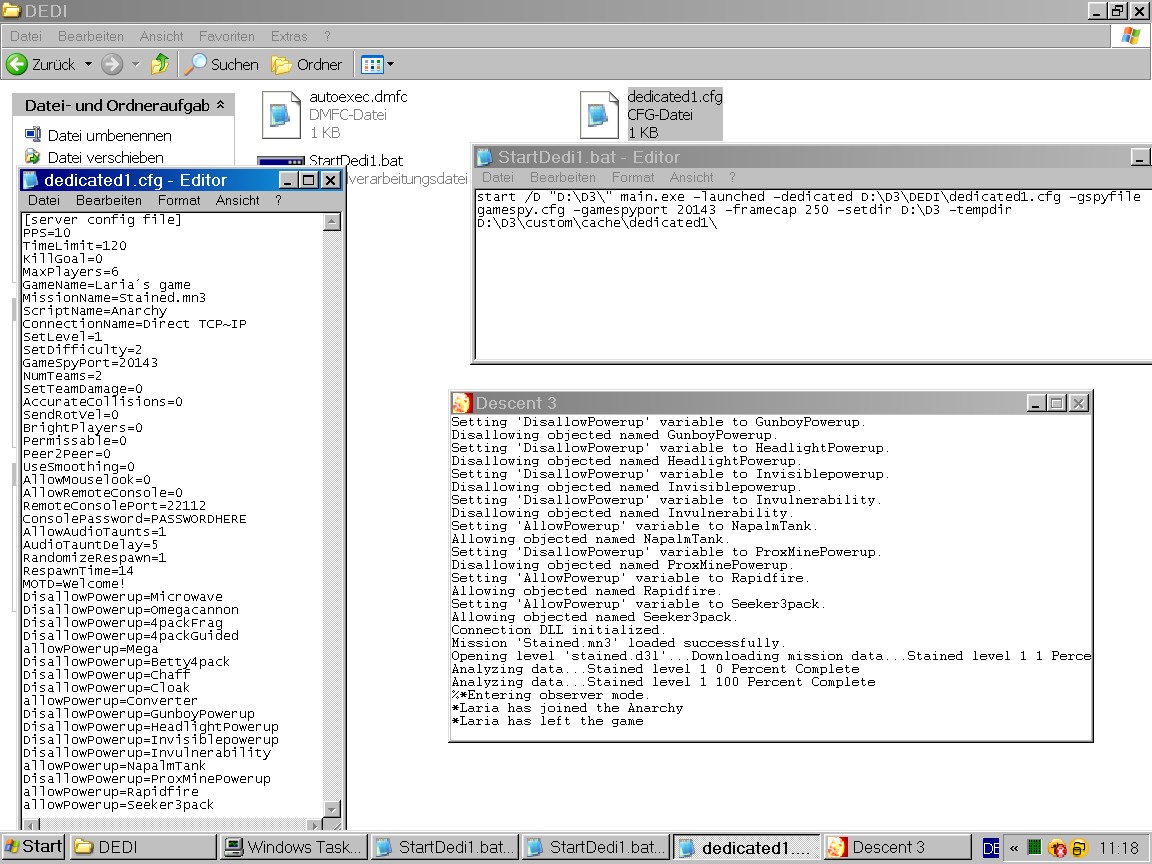Collapse the Datei- und Ordneraufgaben panel
Screen dimensions: 1152x864
click(x=220, y=105)
